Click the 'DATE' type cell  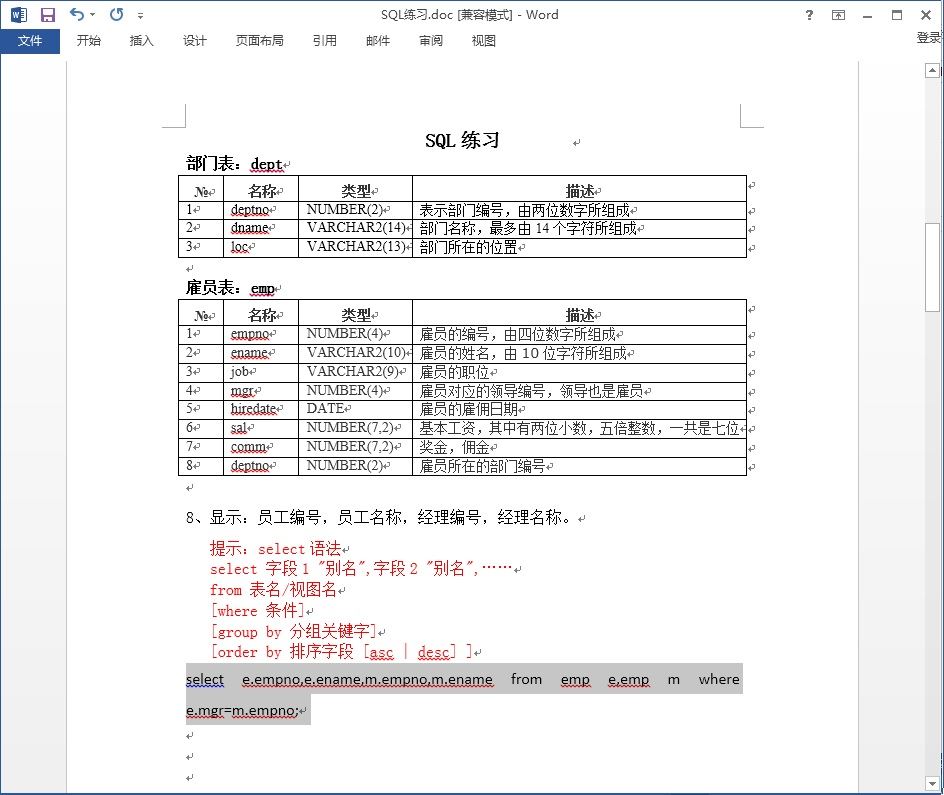click(x=355, y=409)
